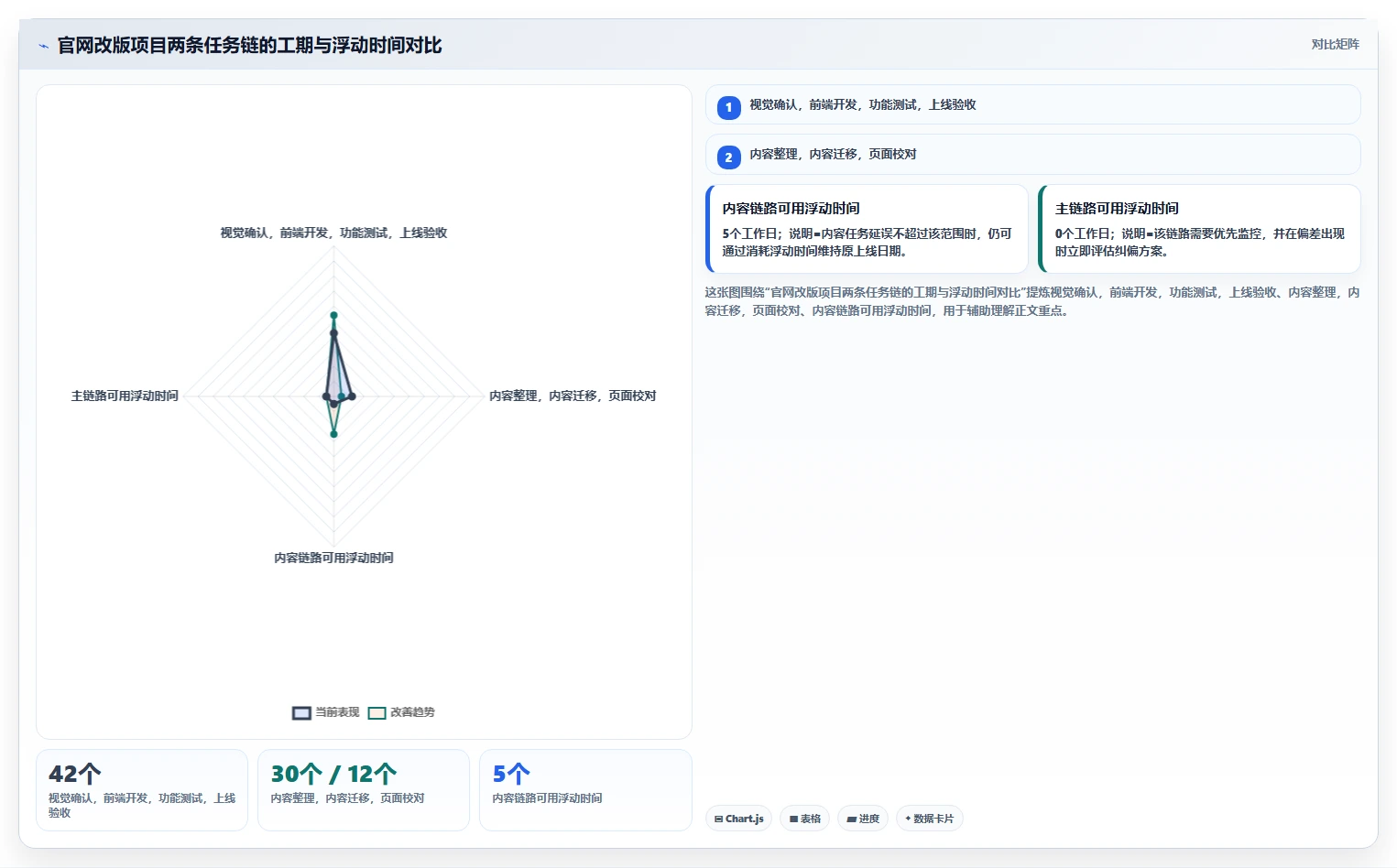Click the radar axis label 内容链路可用浮动时间
This screenshot has width=1397, height=868.
[333, 558]
